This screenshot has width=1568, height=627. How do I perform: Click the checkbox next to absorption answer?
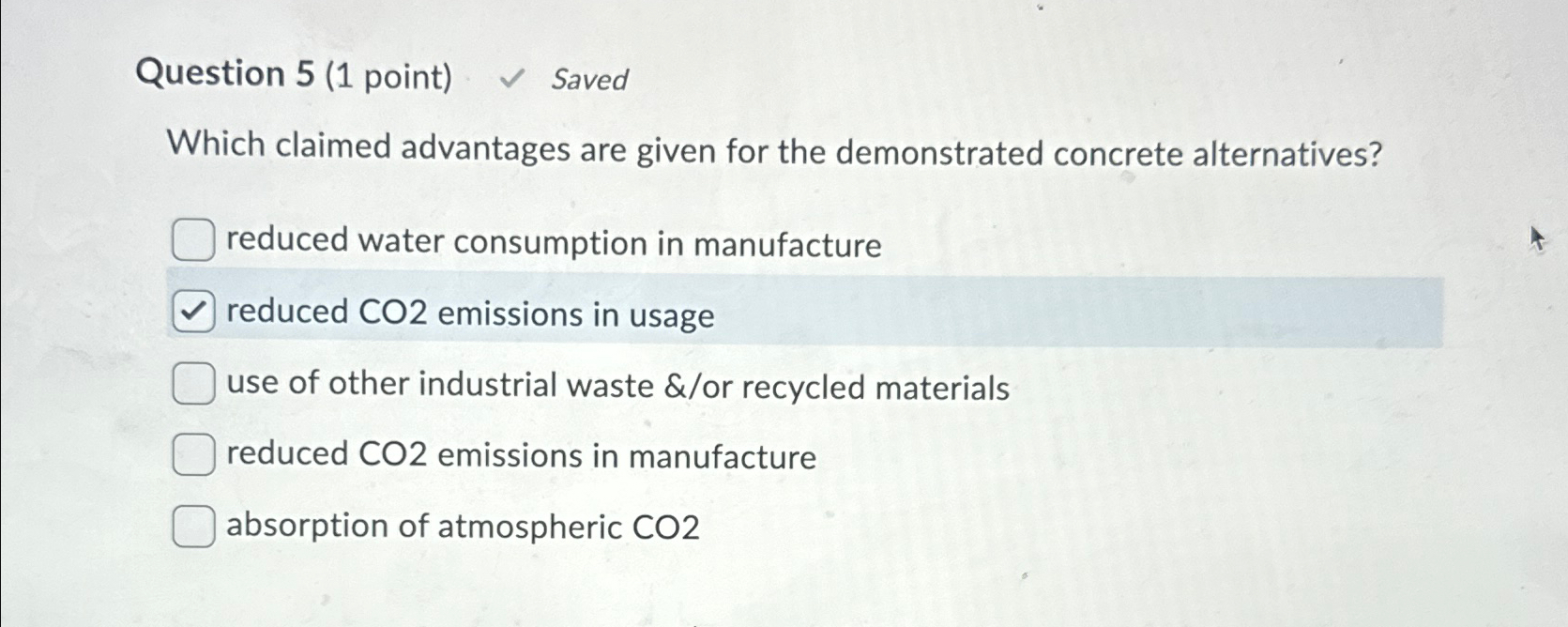[192, 527]
